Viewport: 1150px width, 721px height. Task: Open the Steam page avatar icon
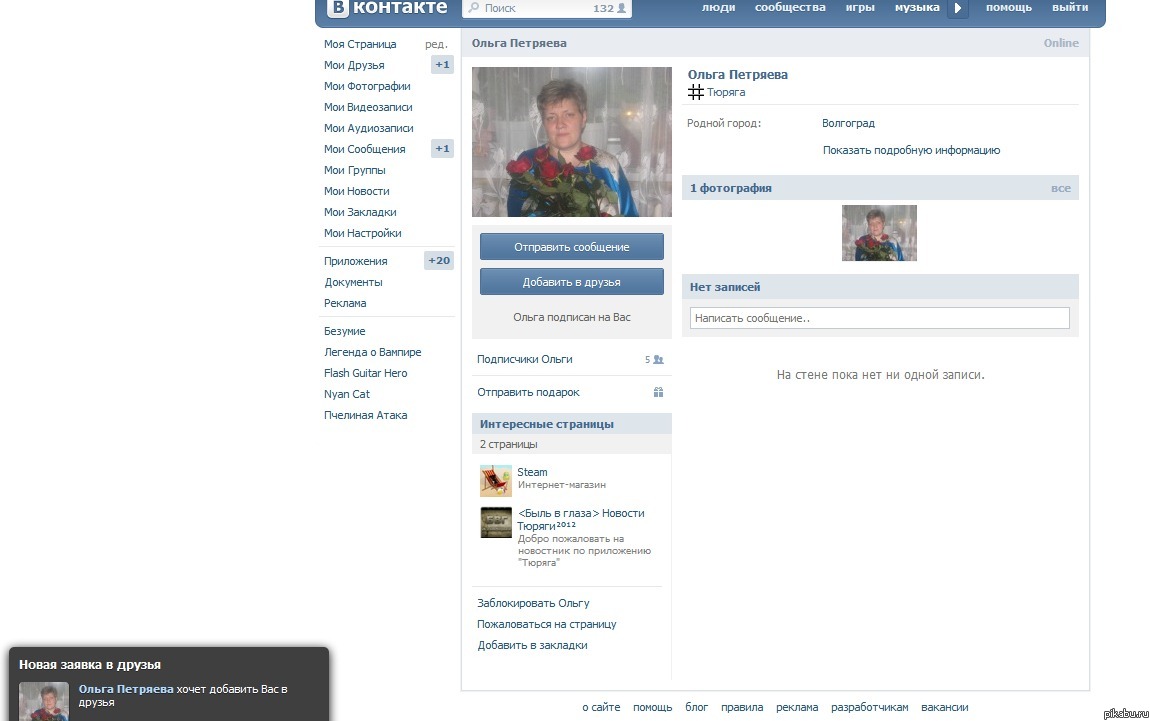point(495,480)
